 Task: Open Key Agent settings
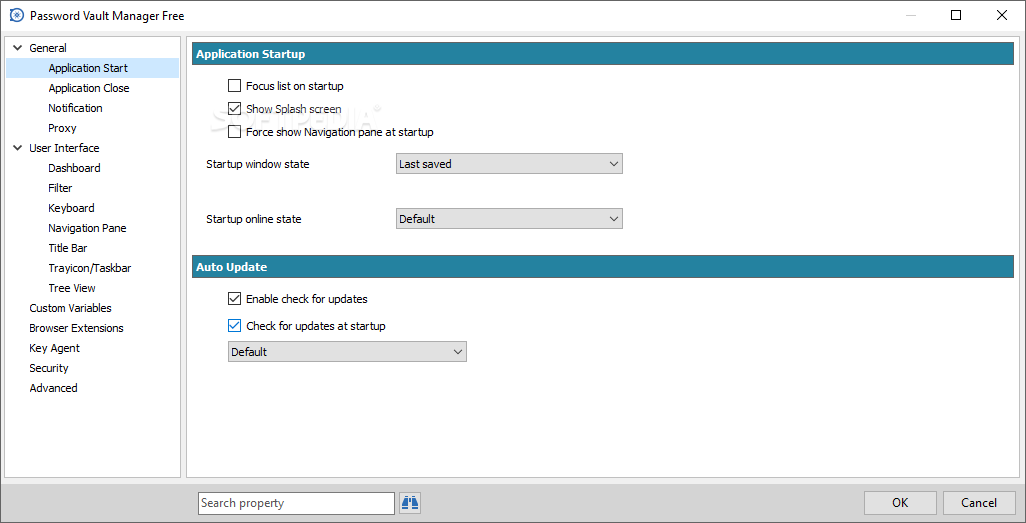[x=54, y=348]
